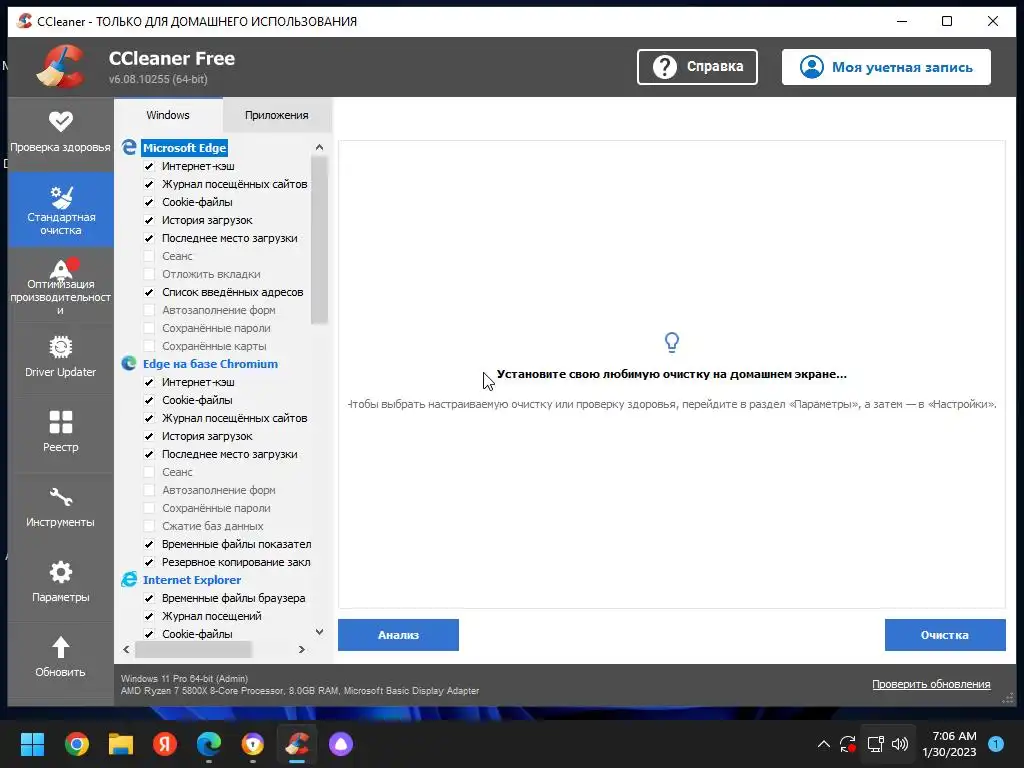Uncheck Временные файлы браузера checkbox
The image size is (1024, 768).
149,598
